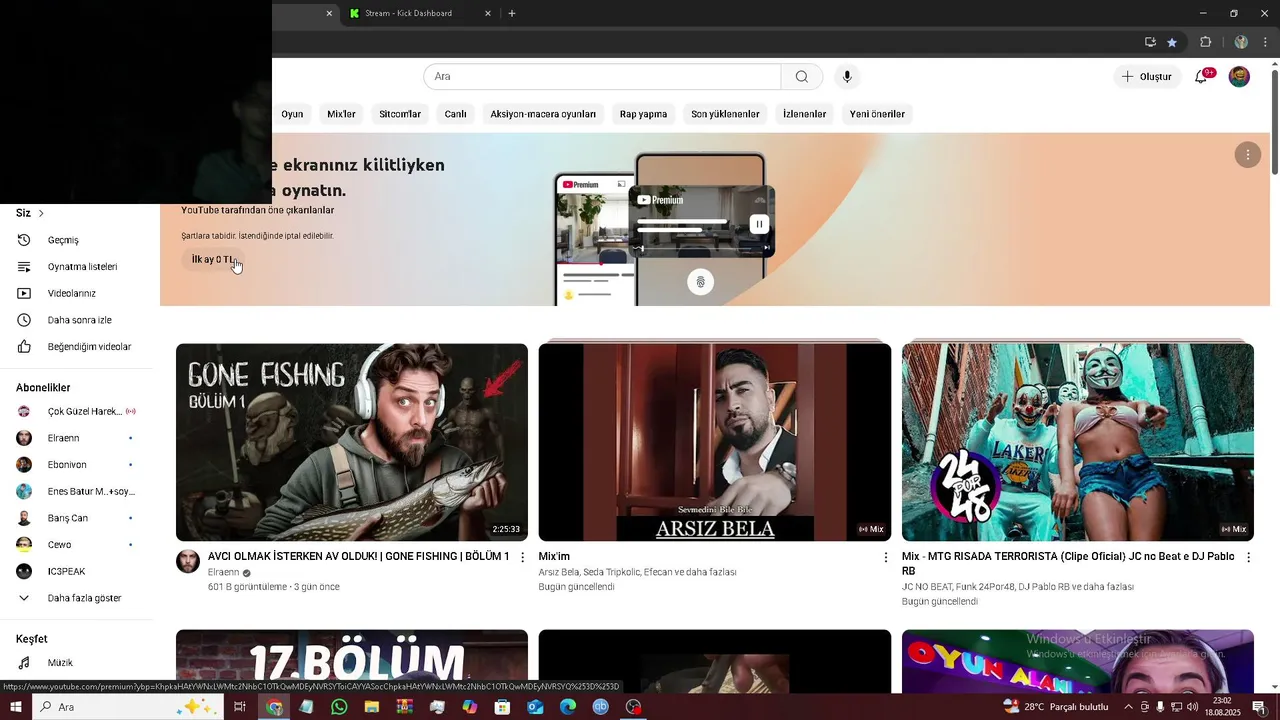Open the Chrome profile avatar

[1241, 42]
